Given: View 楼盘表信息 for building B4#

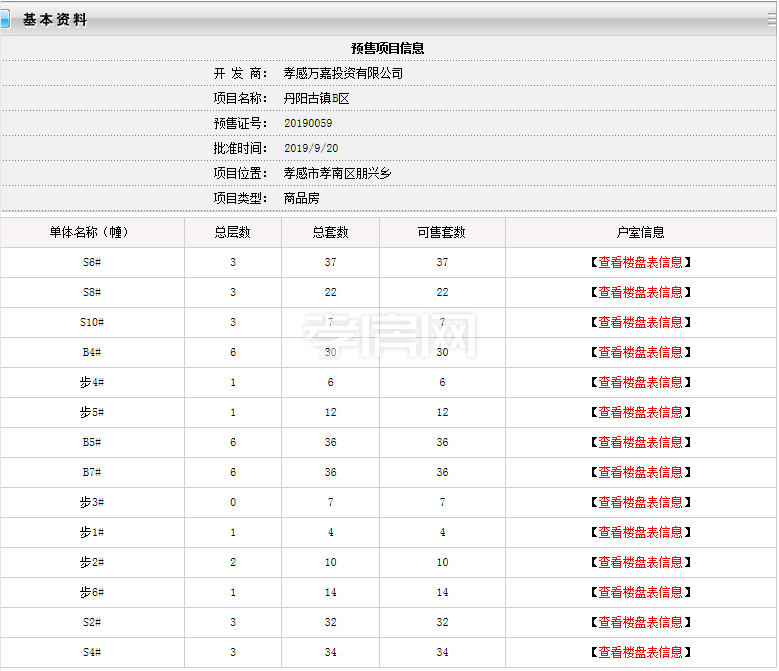Looking at the screenshot, I should (640, 352).
